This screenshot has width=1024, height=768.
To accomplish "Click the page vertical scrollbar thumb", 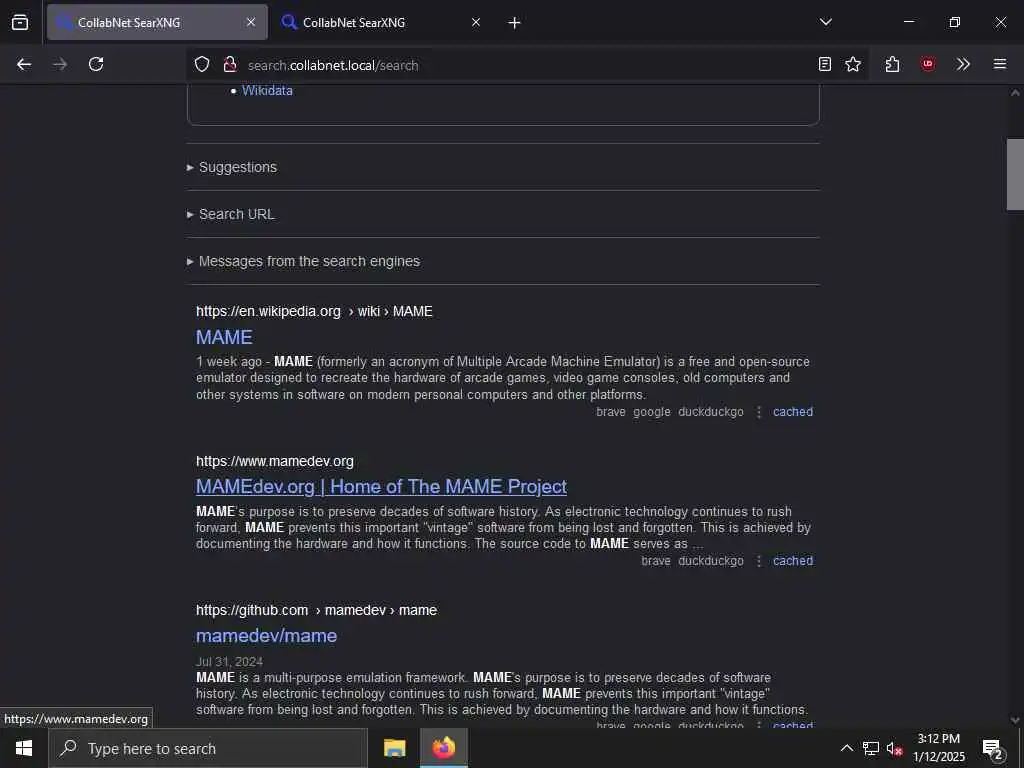I will pos(1015,174).
